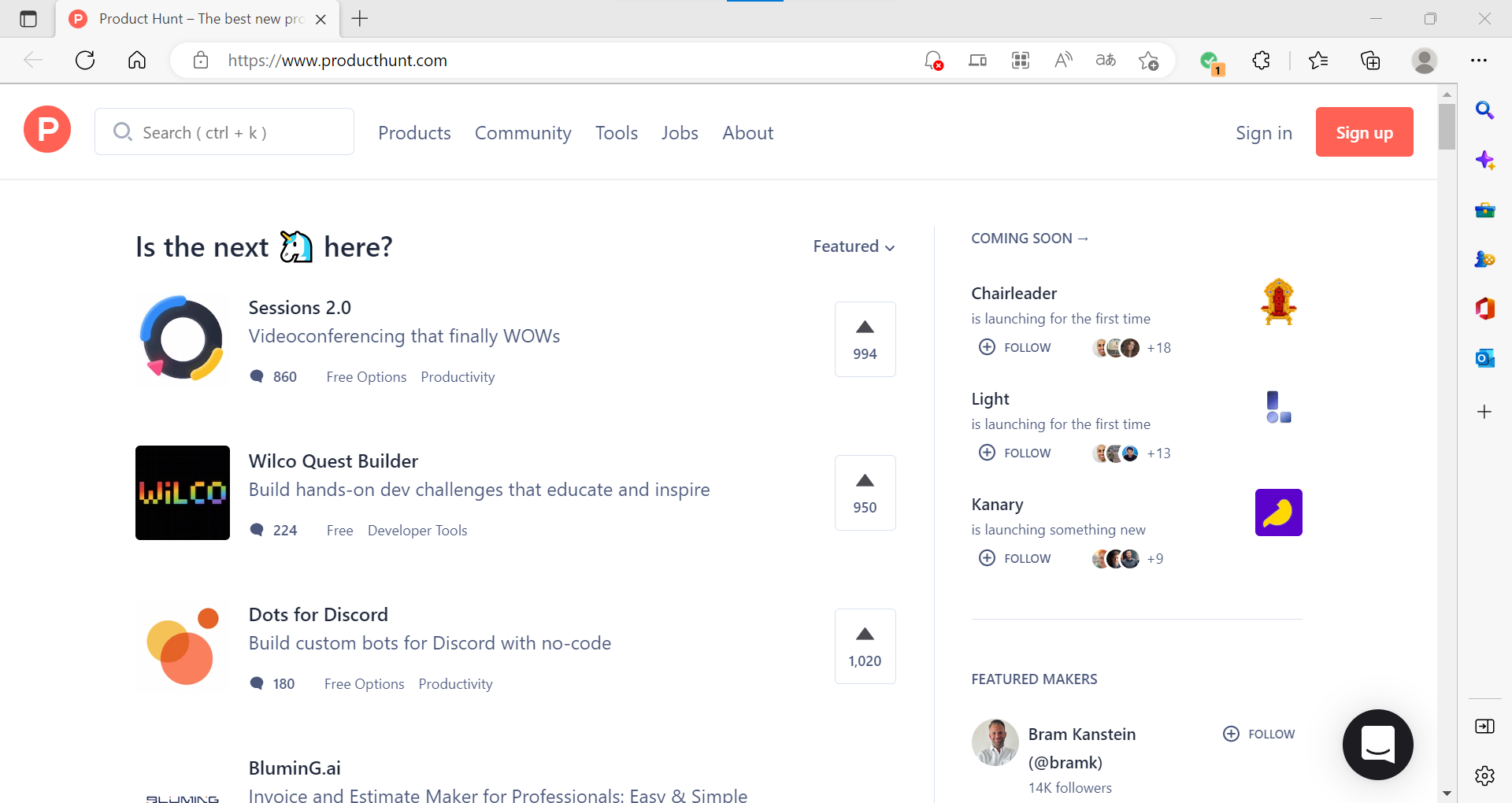
Task: Open the BluminG.ai product title
Action: 295,768
